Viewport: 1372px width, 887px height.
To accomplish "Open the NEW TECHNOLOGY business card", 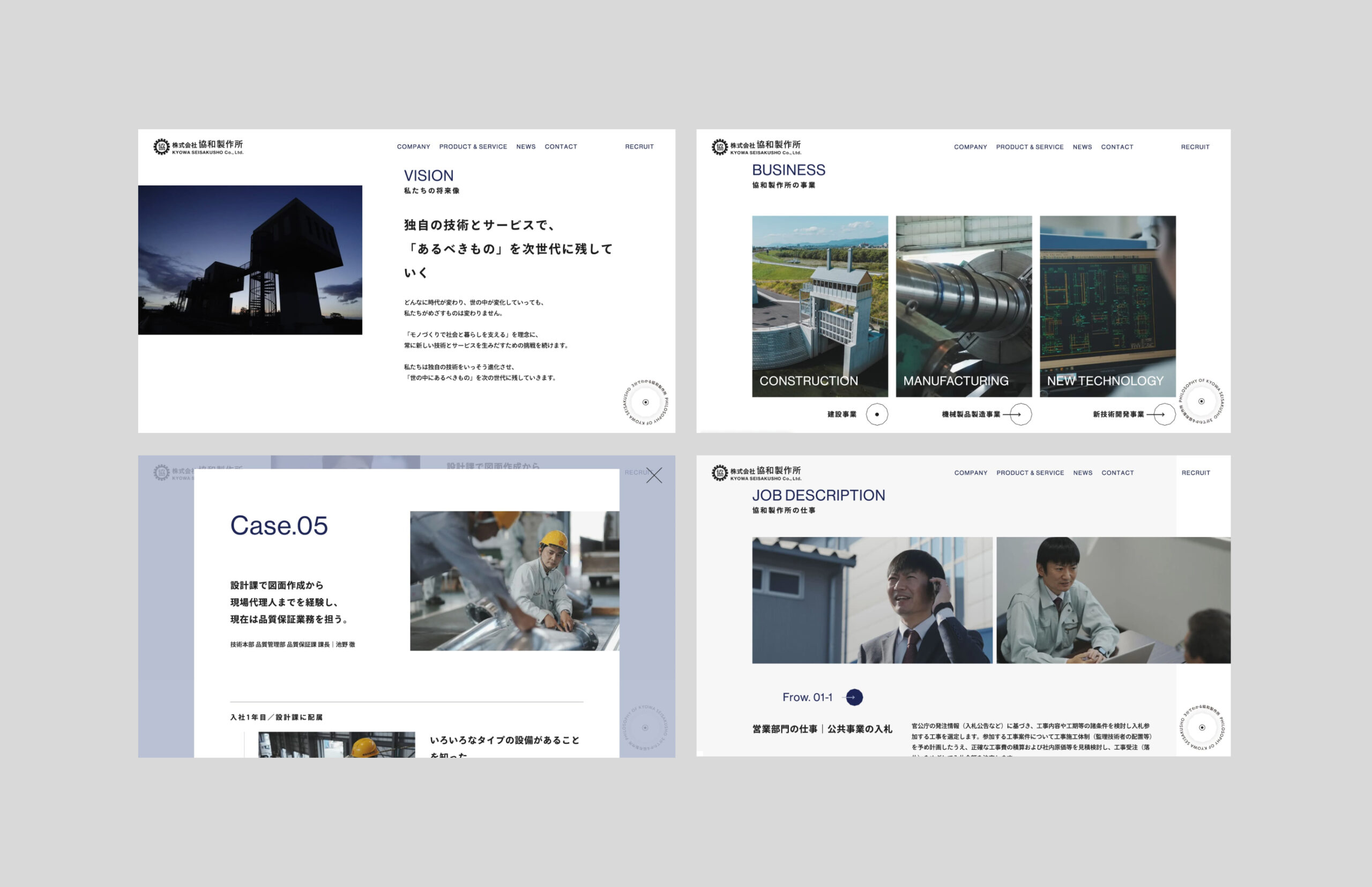I will 1108,307.
